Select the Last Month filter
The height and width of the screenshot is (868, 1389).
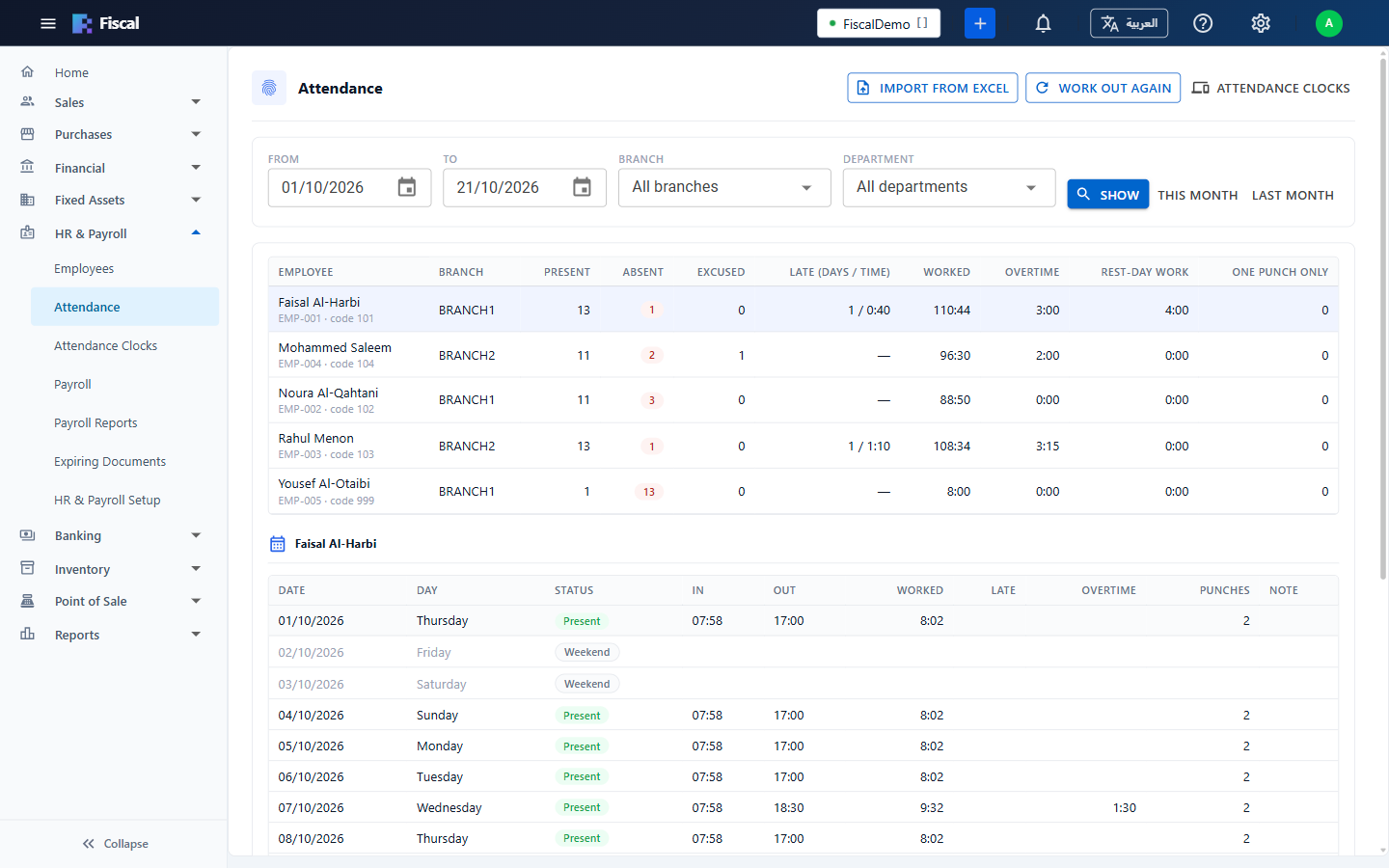click(x=1293, y=195)
